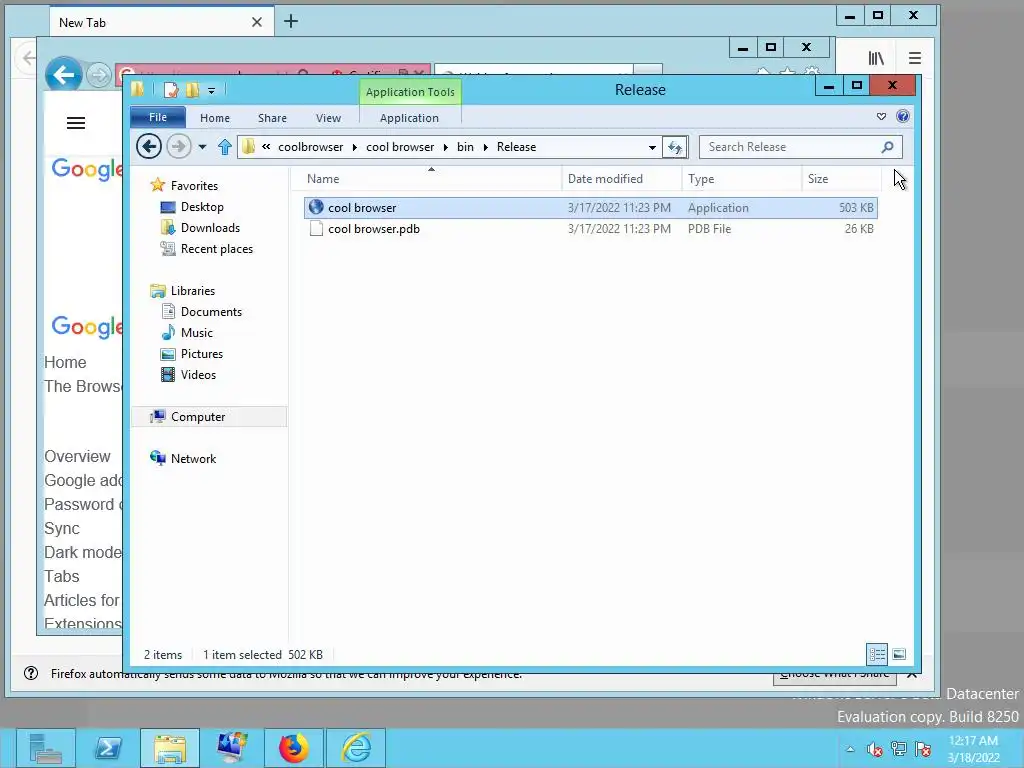Open Videos library
The image size is (1024, 768).
click(x=198, y=375)
